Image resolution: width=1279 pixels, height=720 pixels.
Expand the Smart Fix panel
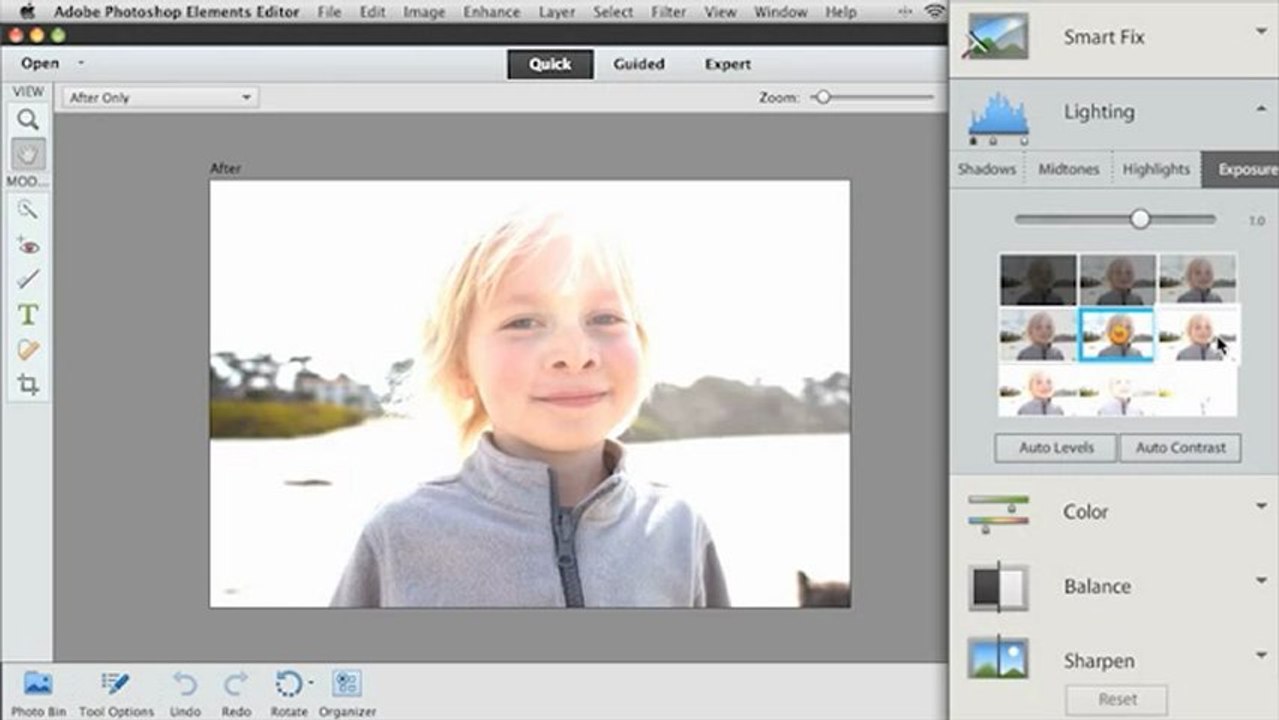1261,32
